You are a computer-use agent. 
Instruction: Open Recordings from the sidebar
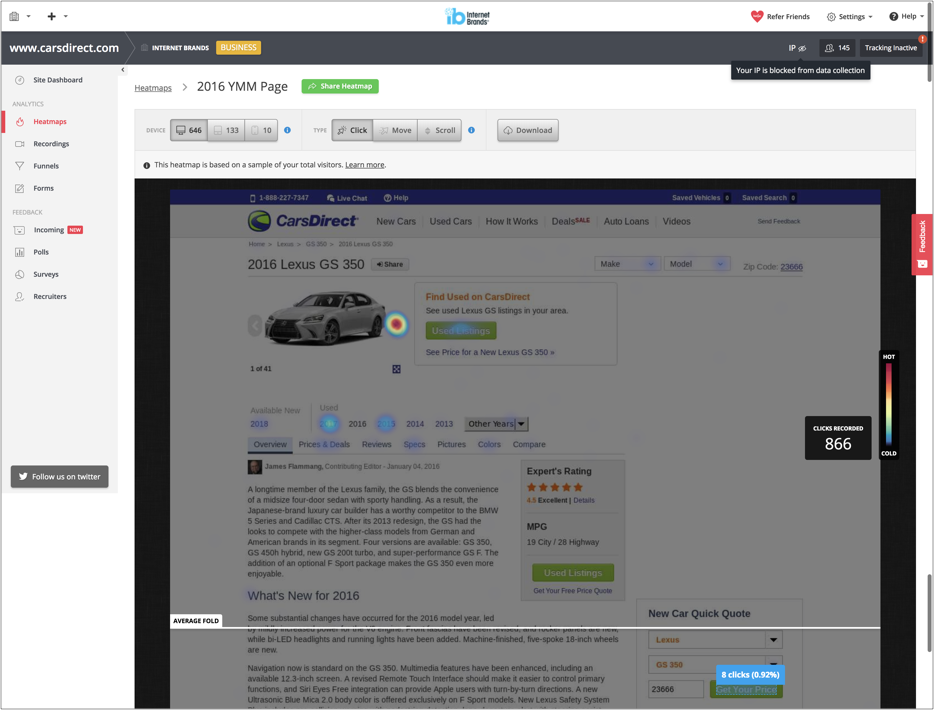[51, 144]
